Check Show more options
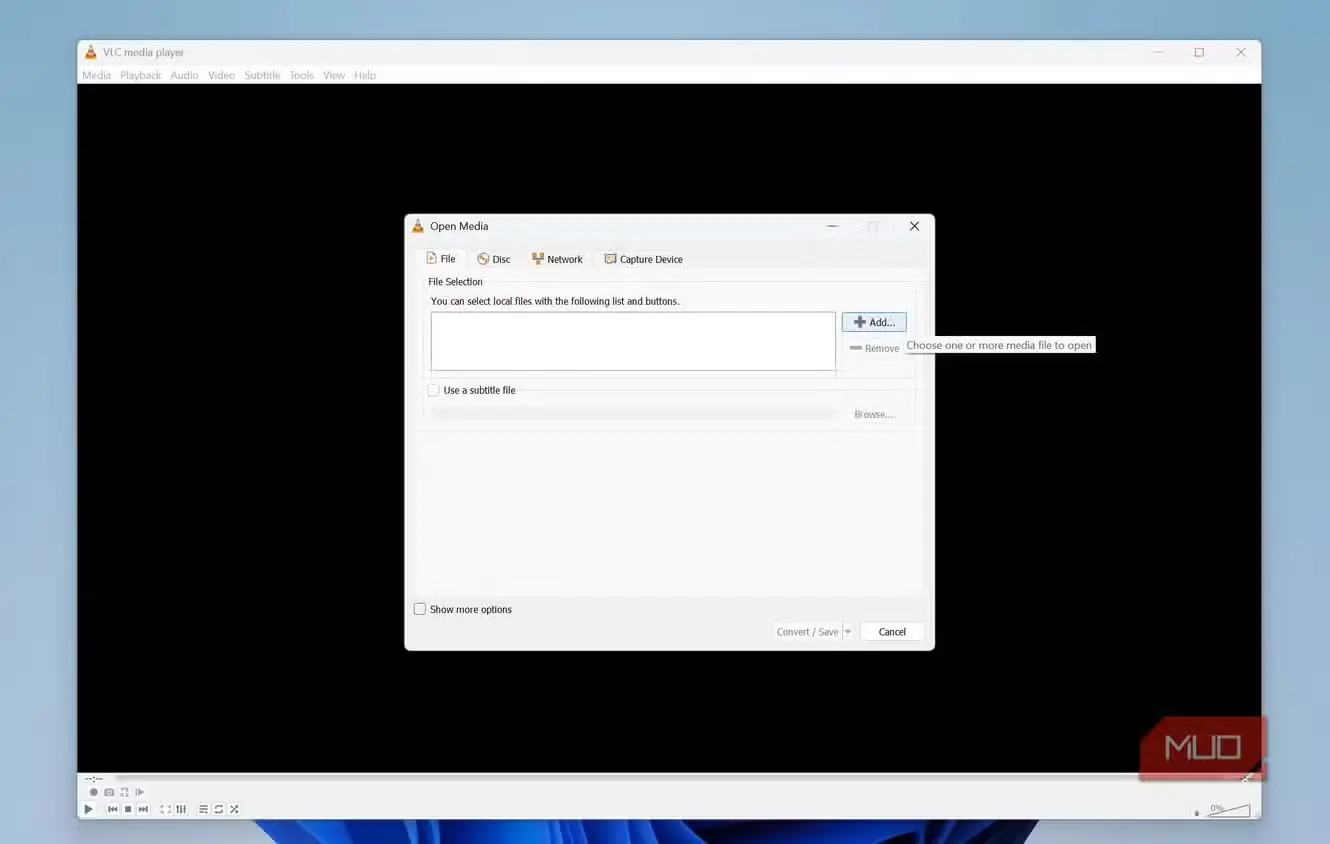Screen dimensions: 1330x844 click(x=420, y=609)
